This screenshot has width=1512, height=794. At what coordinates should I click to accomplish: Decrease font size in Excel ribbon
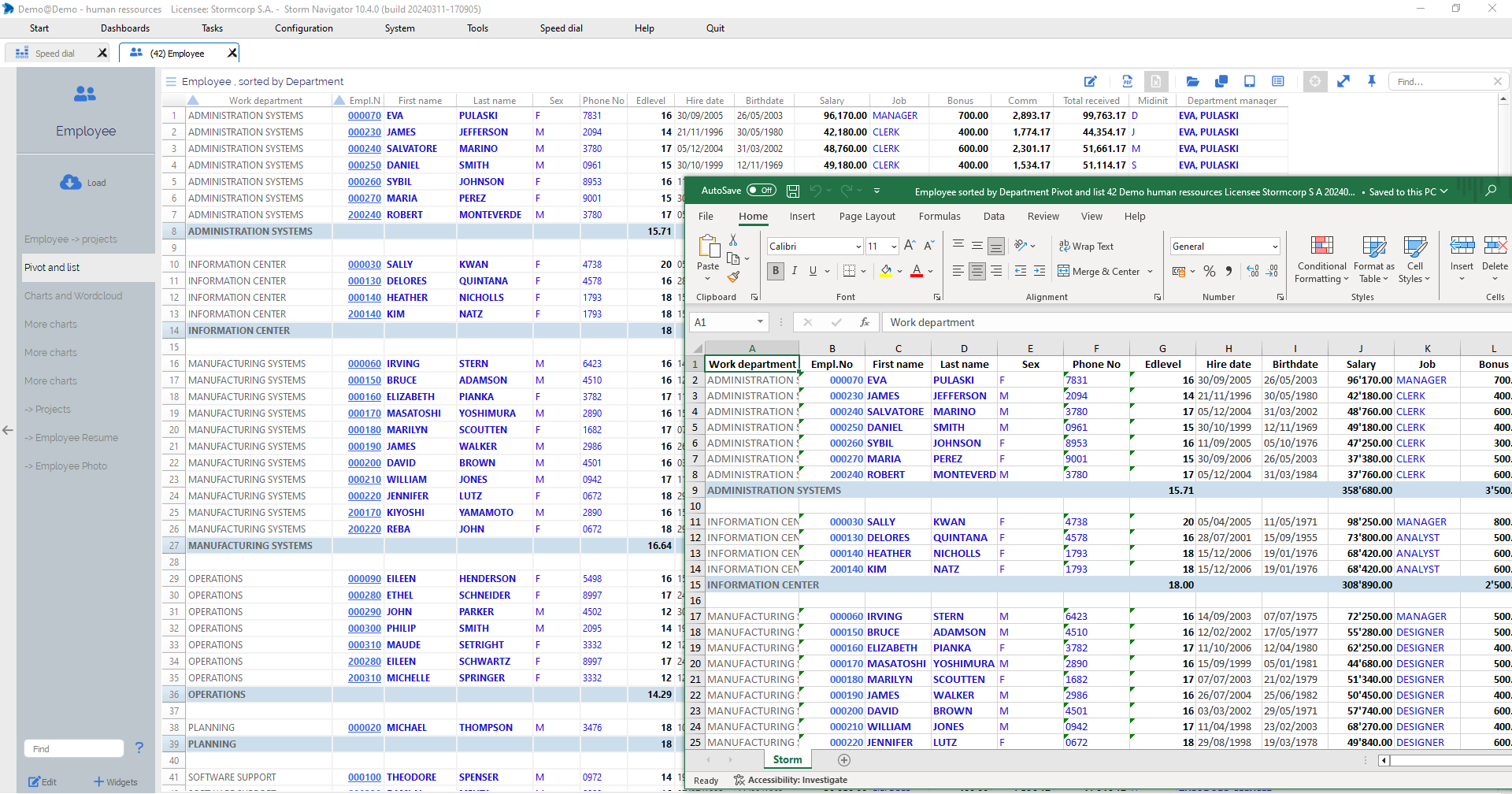coord(928,246)
